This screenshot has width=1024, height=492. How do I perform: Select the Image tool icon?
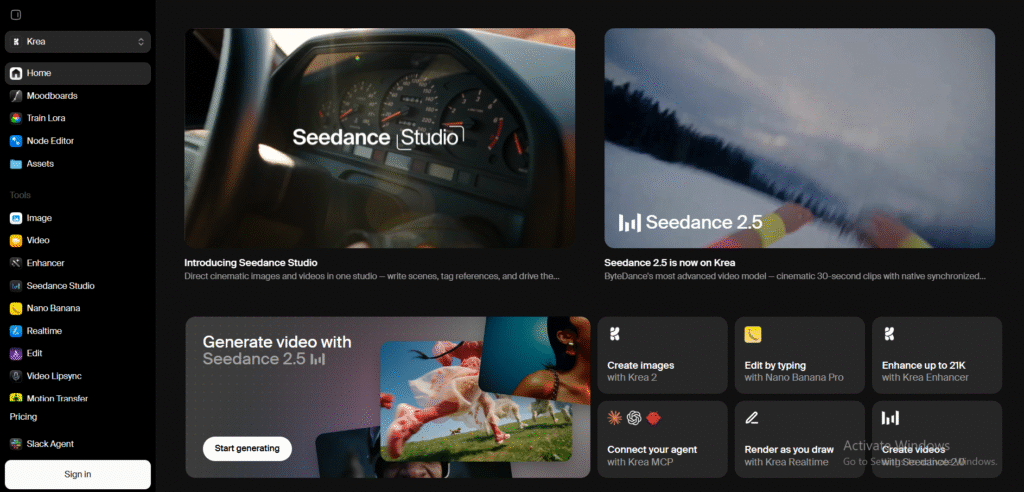(x=16, y=218)
